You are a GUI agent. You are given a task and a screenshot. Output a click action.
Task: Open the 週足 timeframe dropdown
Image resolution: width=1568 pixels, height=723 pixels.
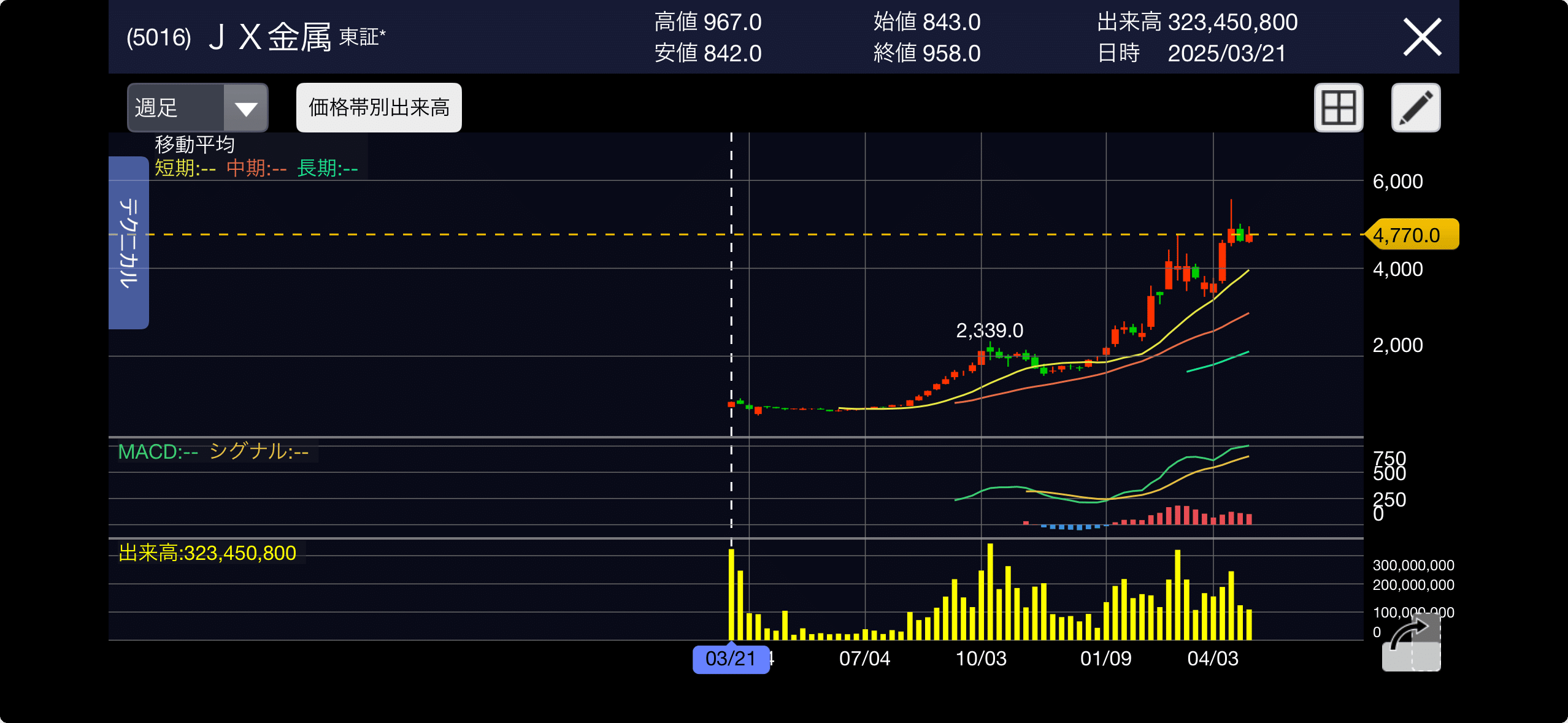[198, 107]
